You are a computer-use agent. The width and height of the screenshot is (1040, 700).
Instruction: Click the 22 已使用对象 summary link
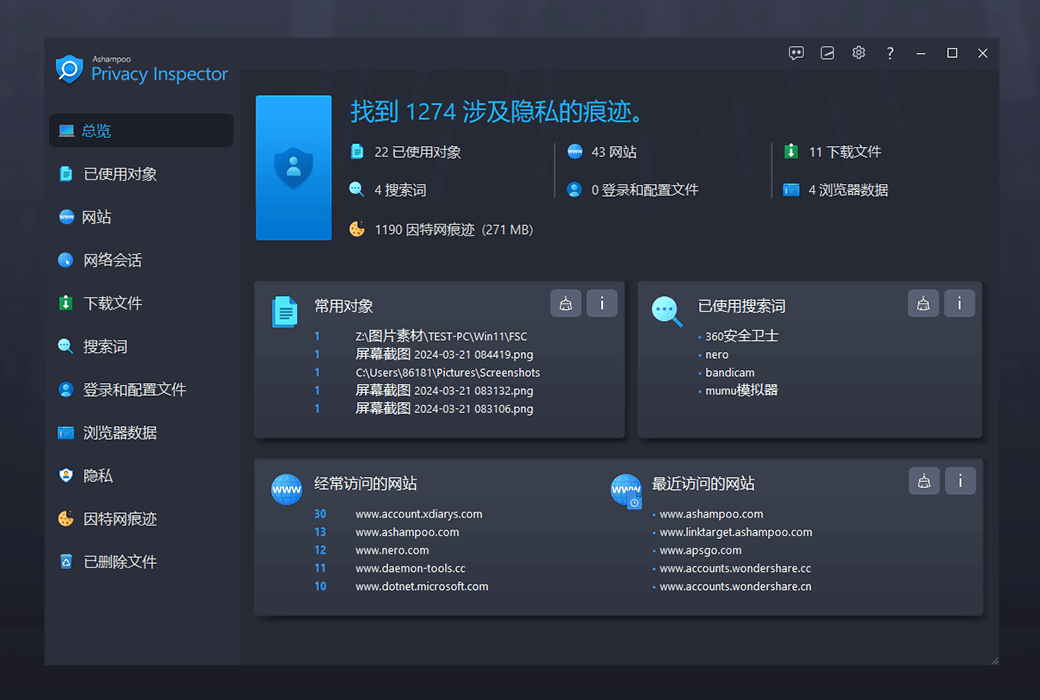pos(417,152)
